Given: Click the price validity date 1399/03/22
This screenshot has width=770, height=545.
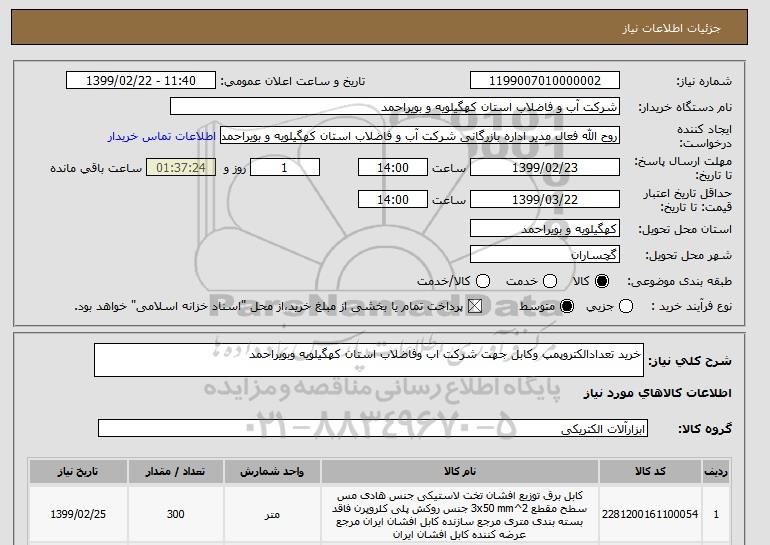Looking at the screenshot, I should 545,199.
